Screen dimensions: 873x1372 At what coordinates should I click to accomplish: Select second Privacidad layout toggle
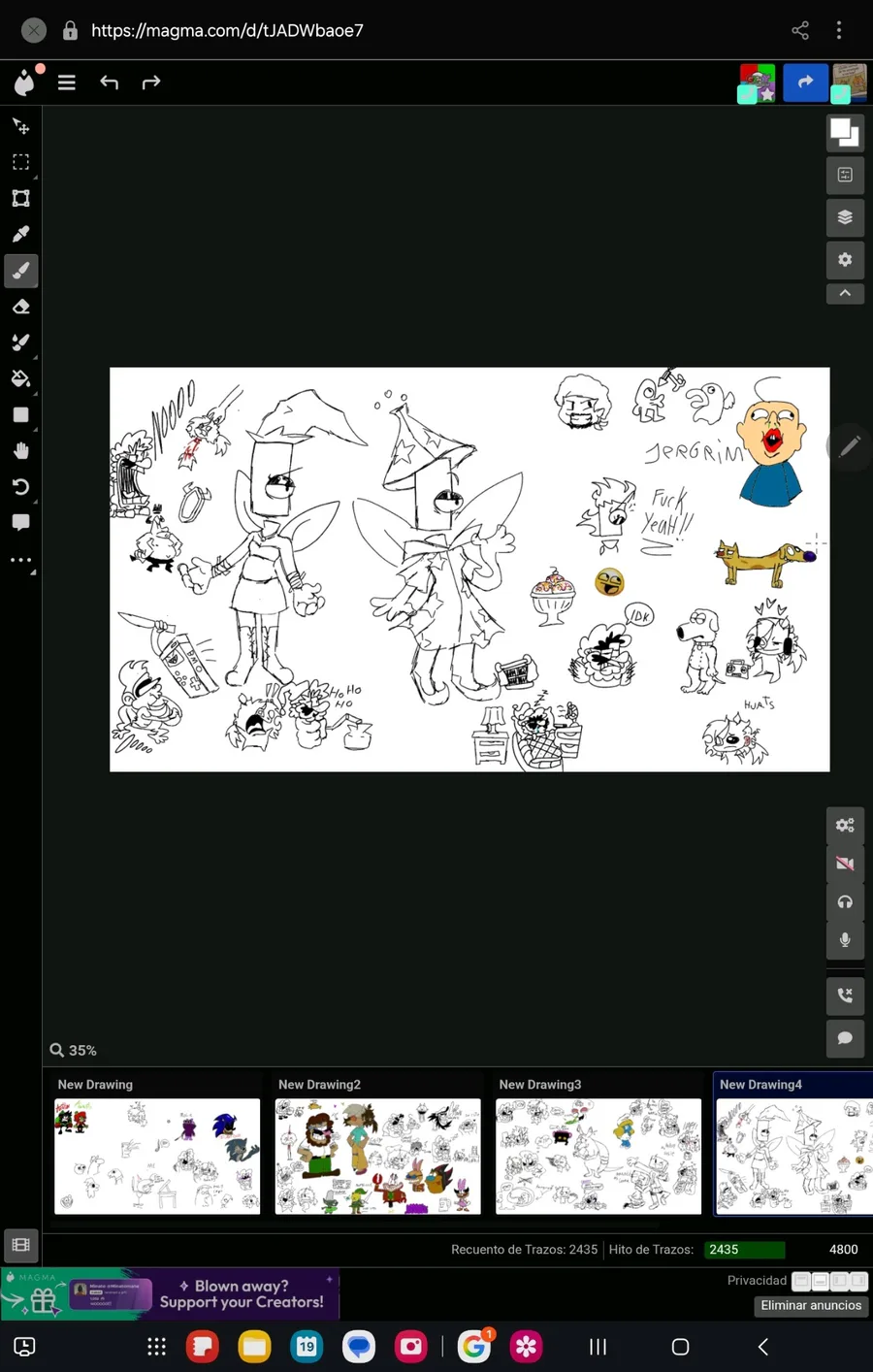pos(820,1281)
